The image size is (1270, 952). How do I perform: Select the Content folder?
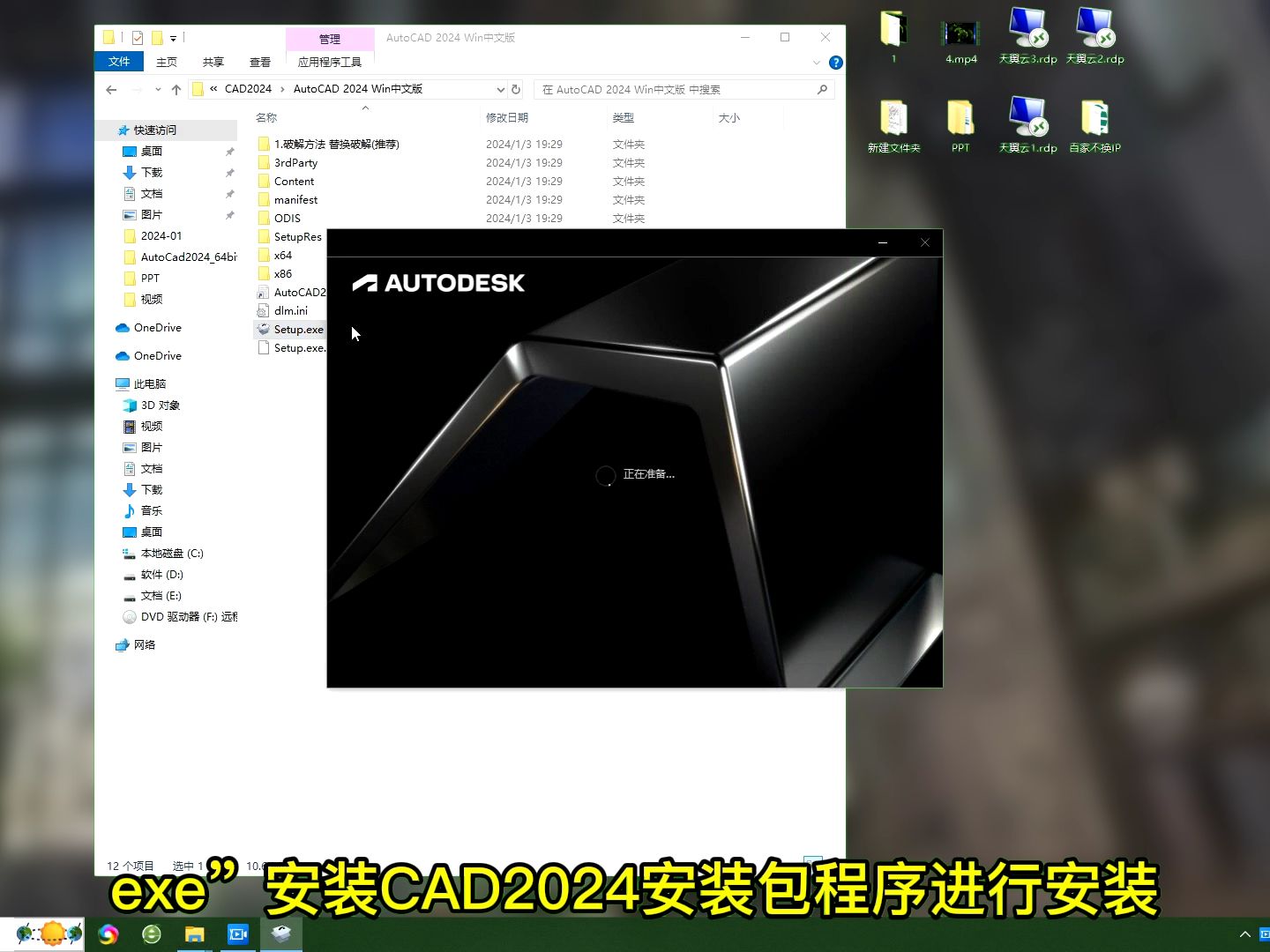tap(294, 181)
